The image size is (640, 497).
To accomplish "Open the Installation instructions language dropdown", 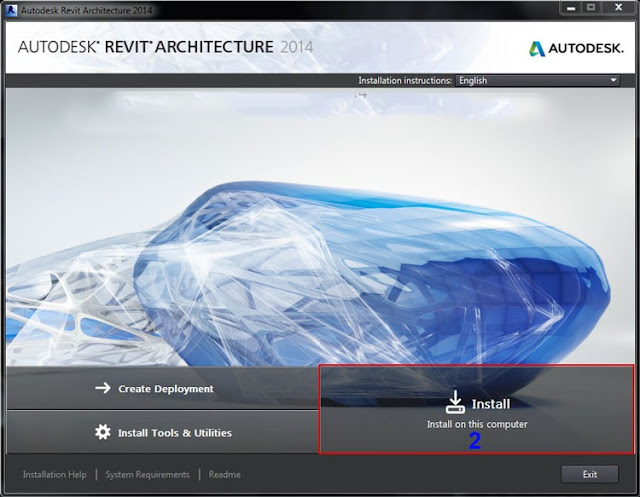I will coord(538,80).
